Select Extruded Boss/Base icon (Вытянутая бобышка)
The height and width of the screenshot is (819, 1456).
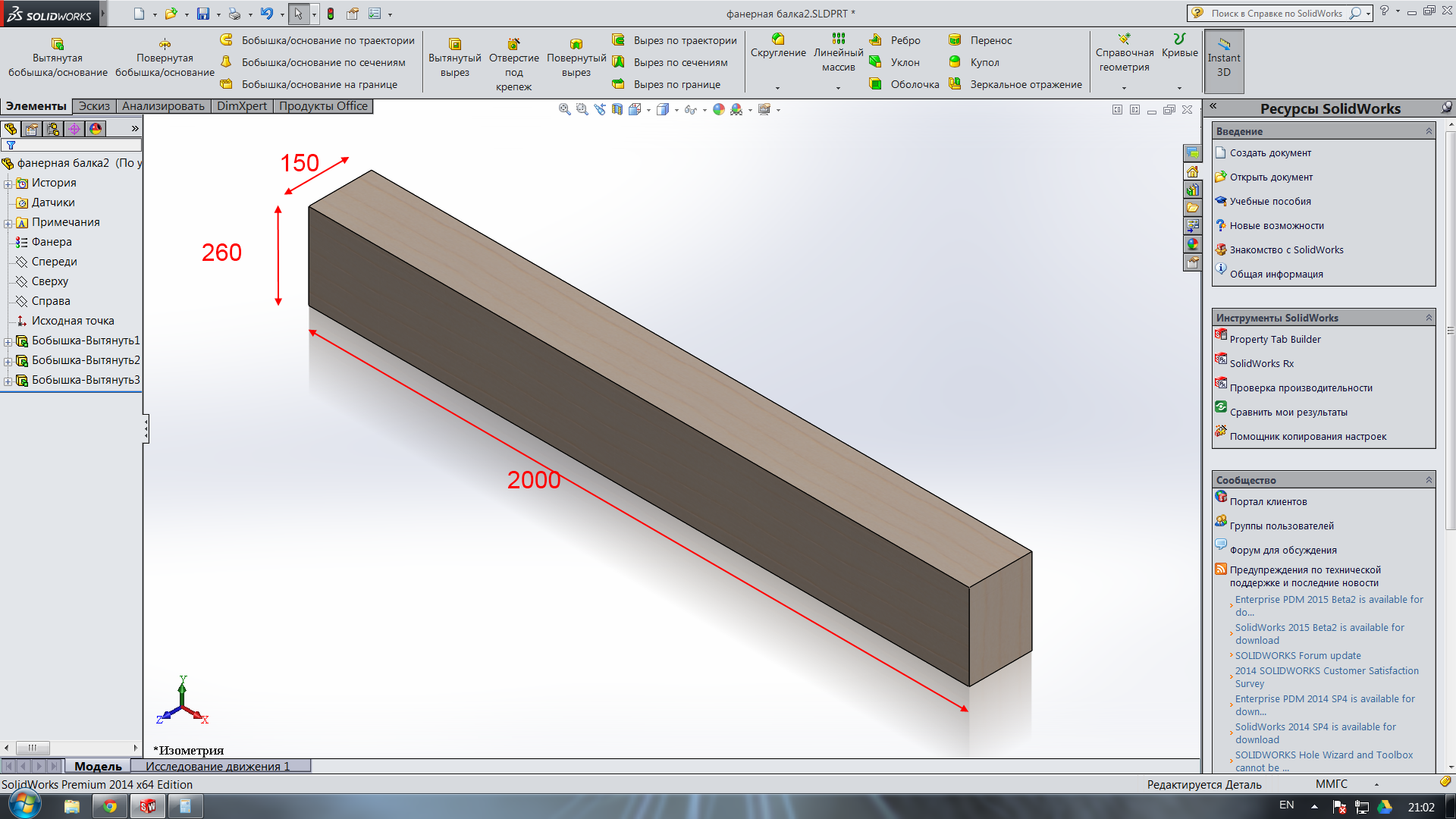[58, 44]
